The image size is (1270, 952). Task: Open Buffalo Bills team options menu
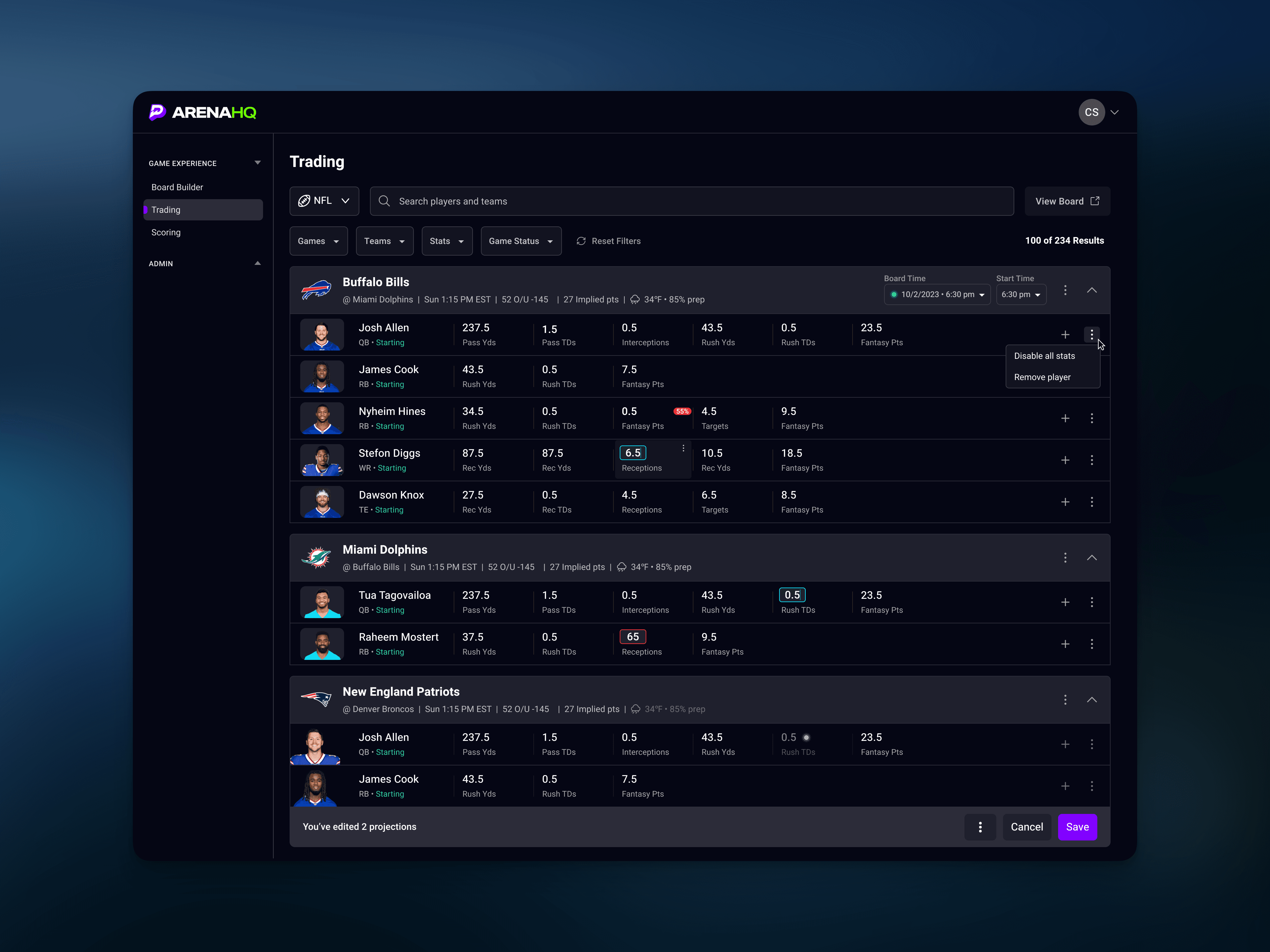pyautogui.click(x=1065, y=290)
